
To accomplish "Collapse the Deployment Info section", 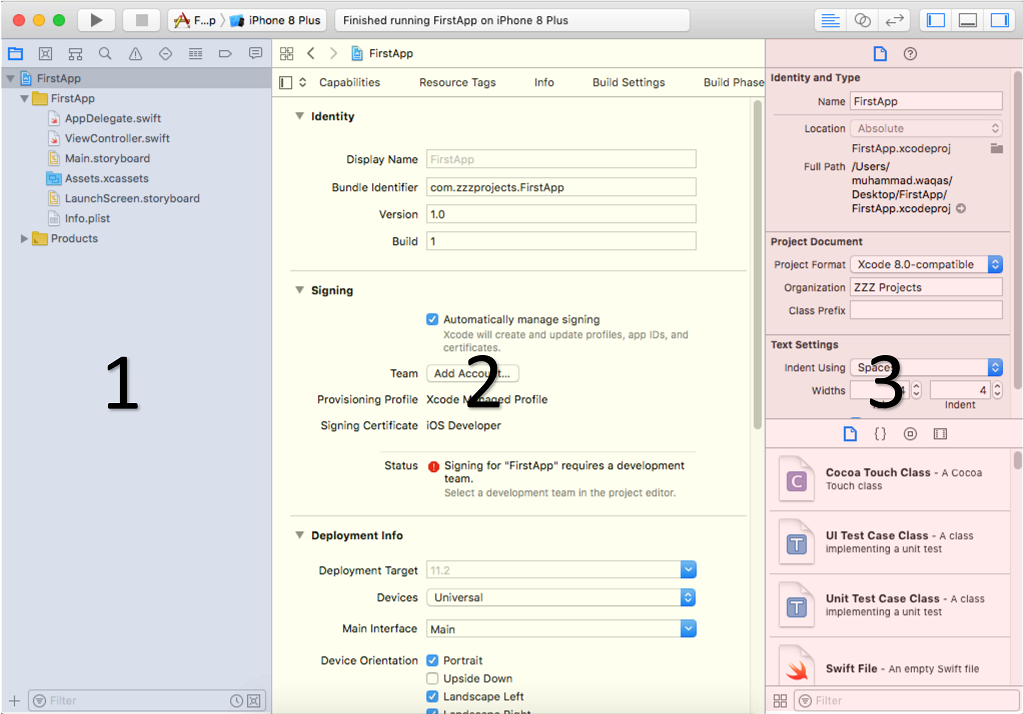I will point(299,535).
